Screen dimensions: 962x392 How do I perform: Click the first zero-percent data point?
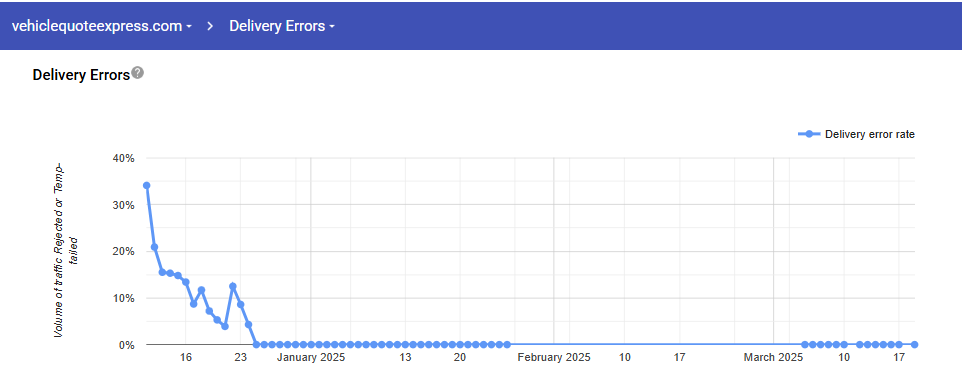tap(256, 345)
